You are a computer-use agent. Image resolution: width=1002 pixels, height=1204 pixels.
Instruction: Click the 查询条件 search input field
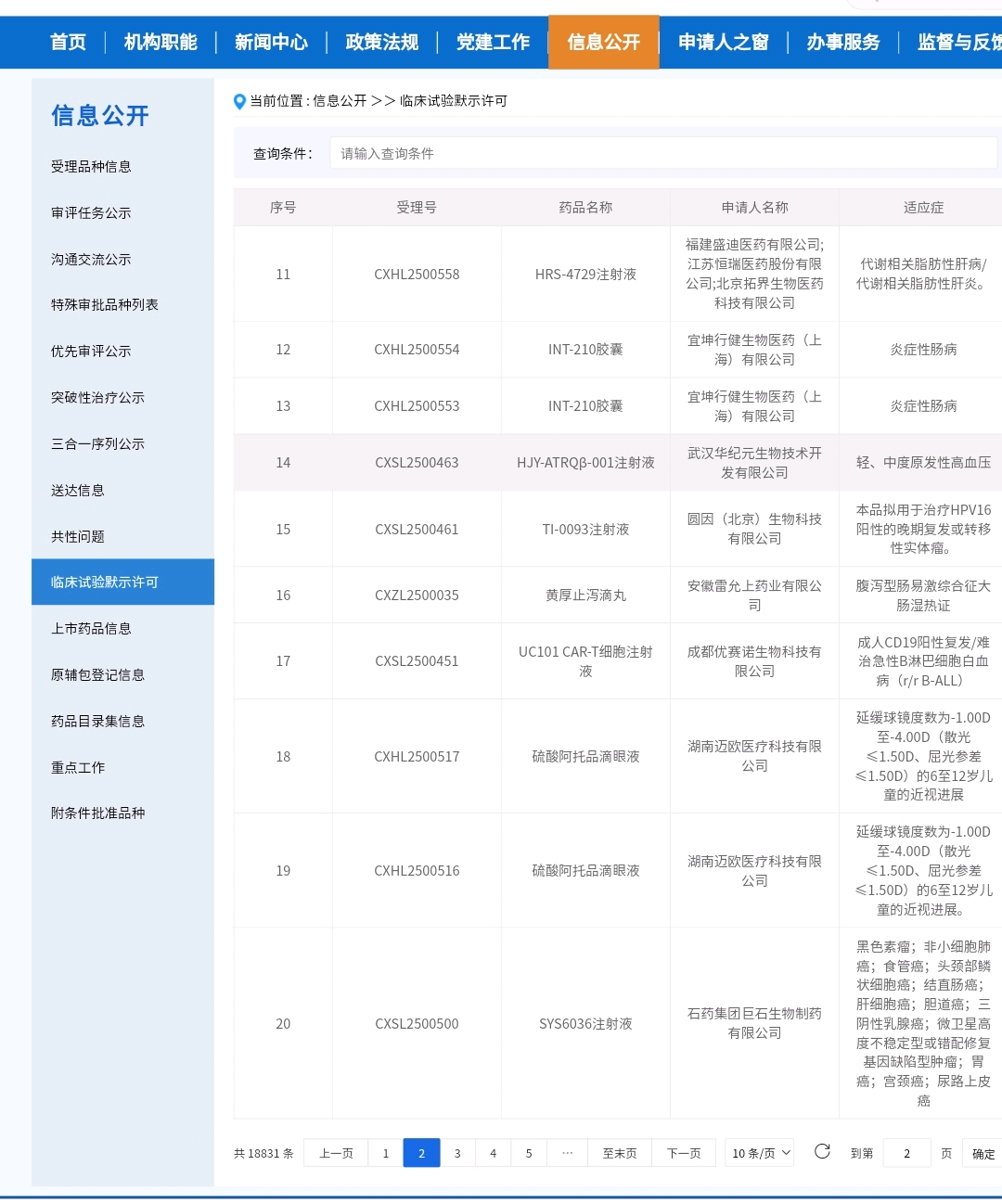point(663,153)
